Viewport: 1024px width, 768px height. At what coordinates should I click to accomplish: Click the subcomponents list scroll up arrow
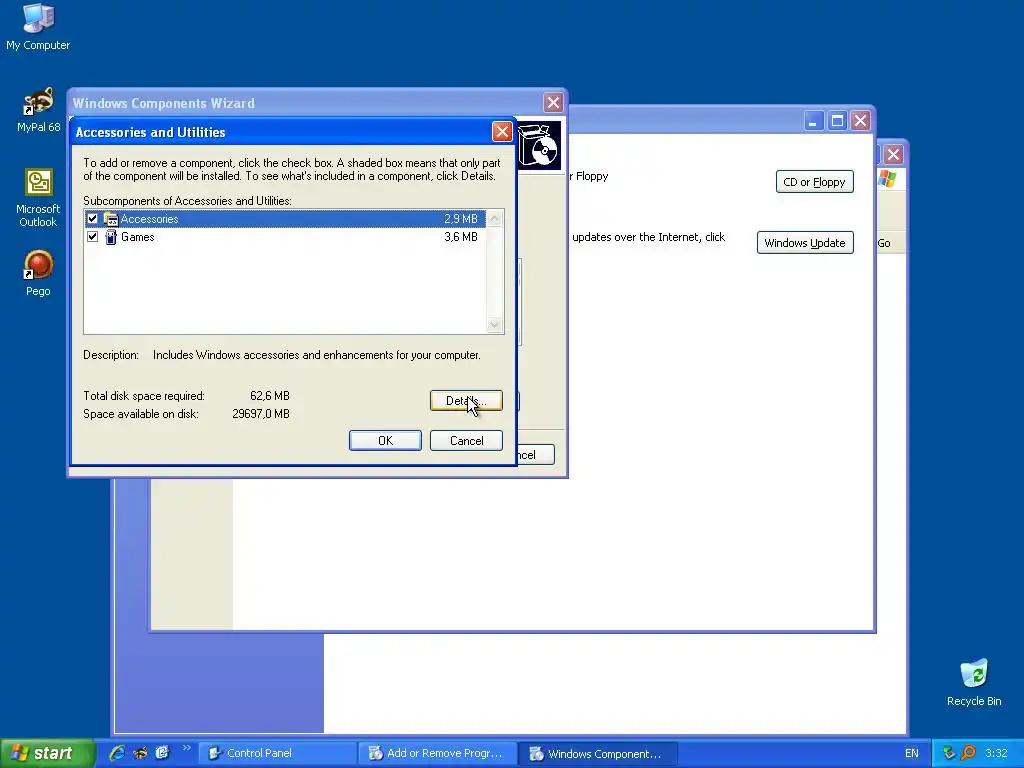(x=495, y=219)
